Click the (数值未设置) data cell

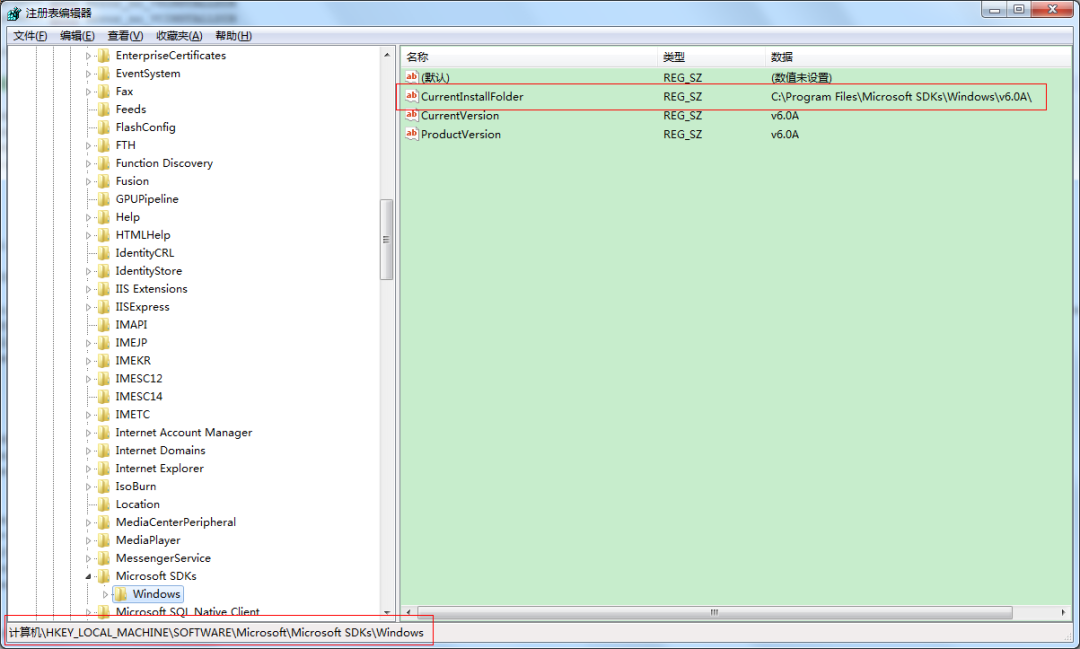click(x=801, y=78)
